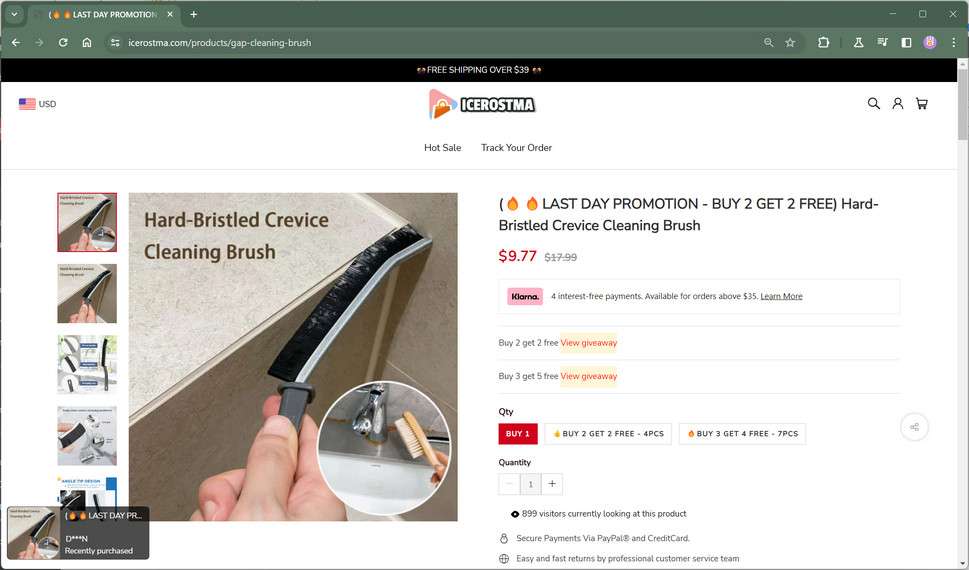Open the site search magnifier icon
Screen dimensions: 969x570
point(873,103)
